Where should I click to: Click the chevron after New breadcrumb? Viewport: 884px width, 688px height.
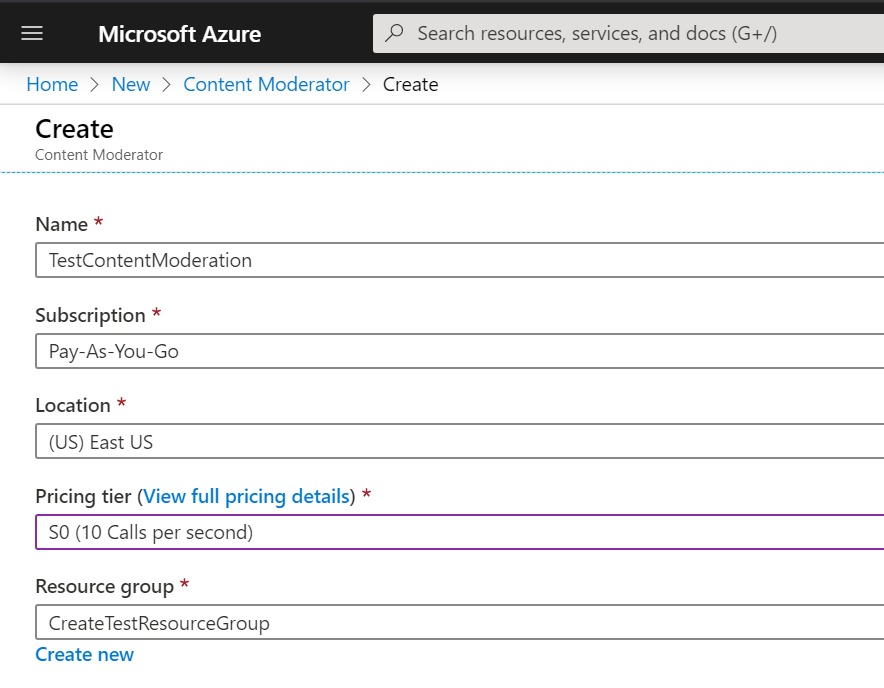coord(166,85)
